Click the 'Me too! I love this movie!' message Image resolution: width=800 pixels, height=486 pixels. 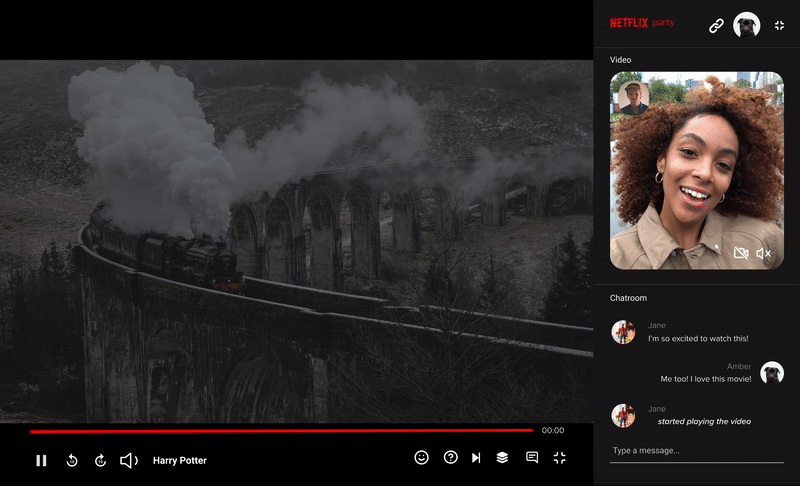click(706, 379)
